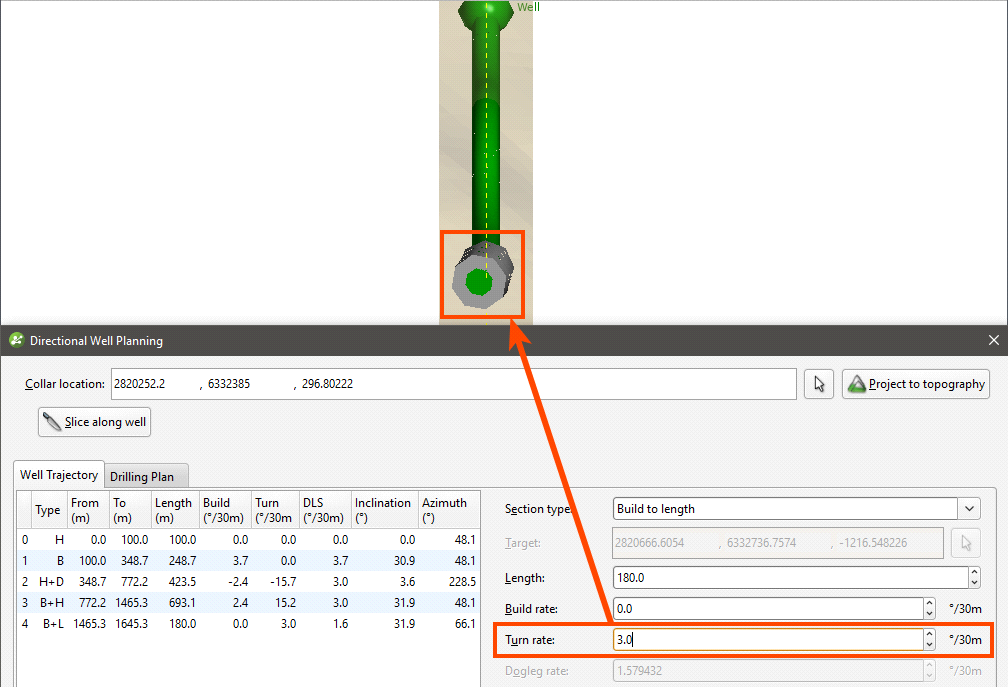Click the Build rate input field
1008x687 pixels.
point(767,608)
